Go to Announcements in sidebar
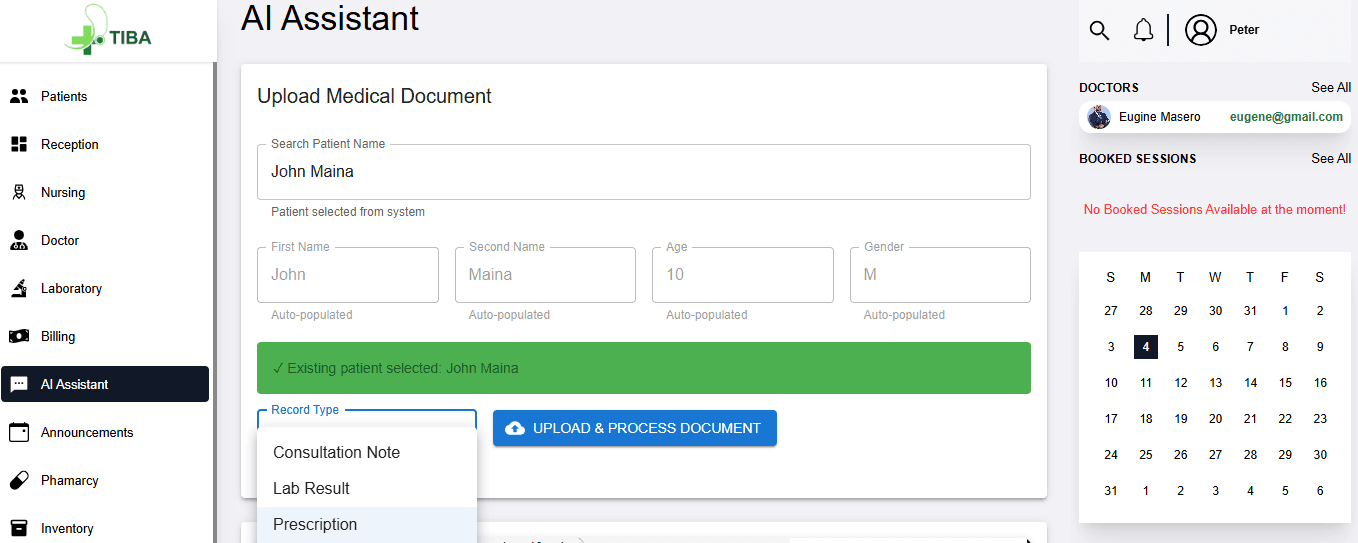The image size is (1358, 543). (87, 432)
